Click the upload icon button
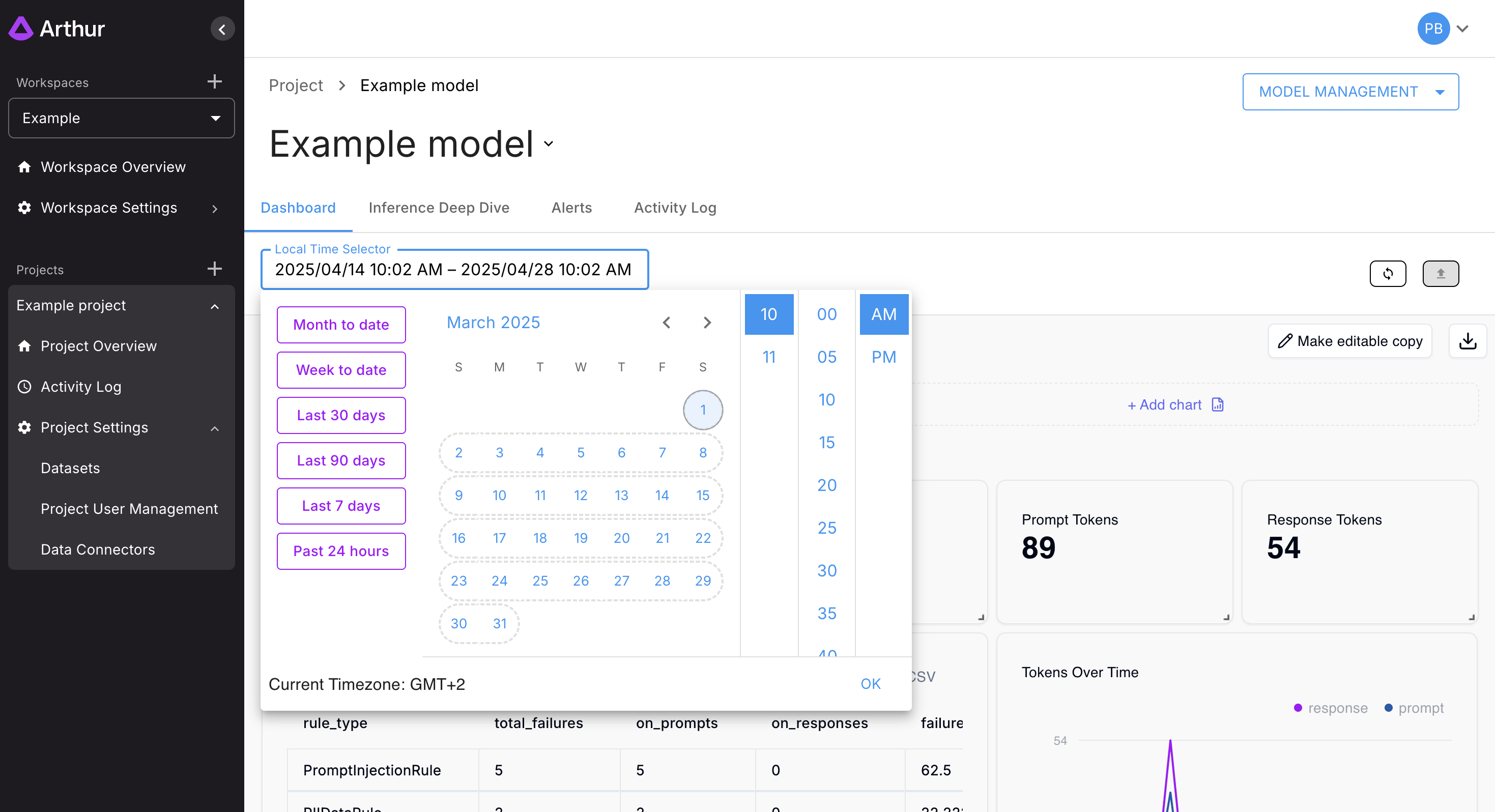 point(1441,273)
